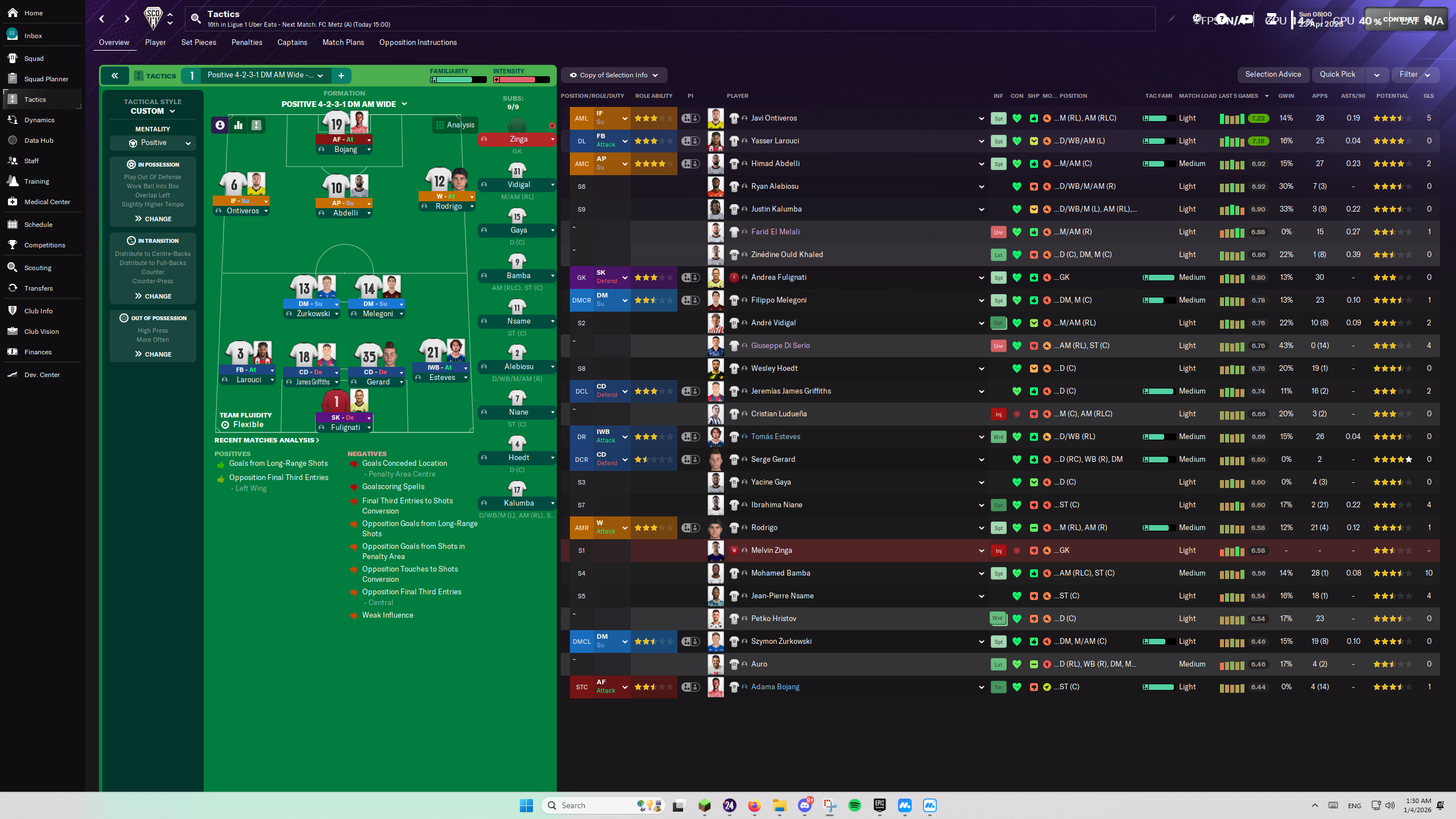The width and height of the screenshot is (1456, 819).
Task: Open Scouting from the left sidebar
Action: point(38,267)
